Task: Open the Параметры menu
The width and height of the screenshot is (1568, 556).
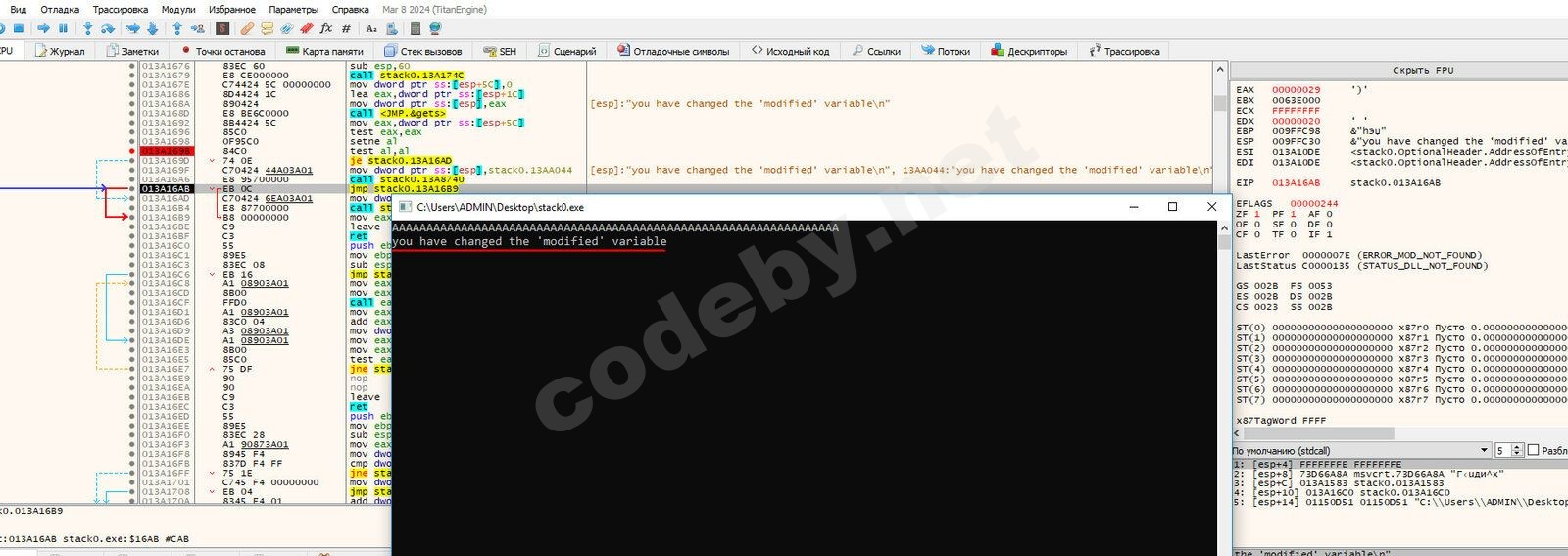Action: 294,9
